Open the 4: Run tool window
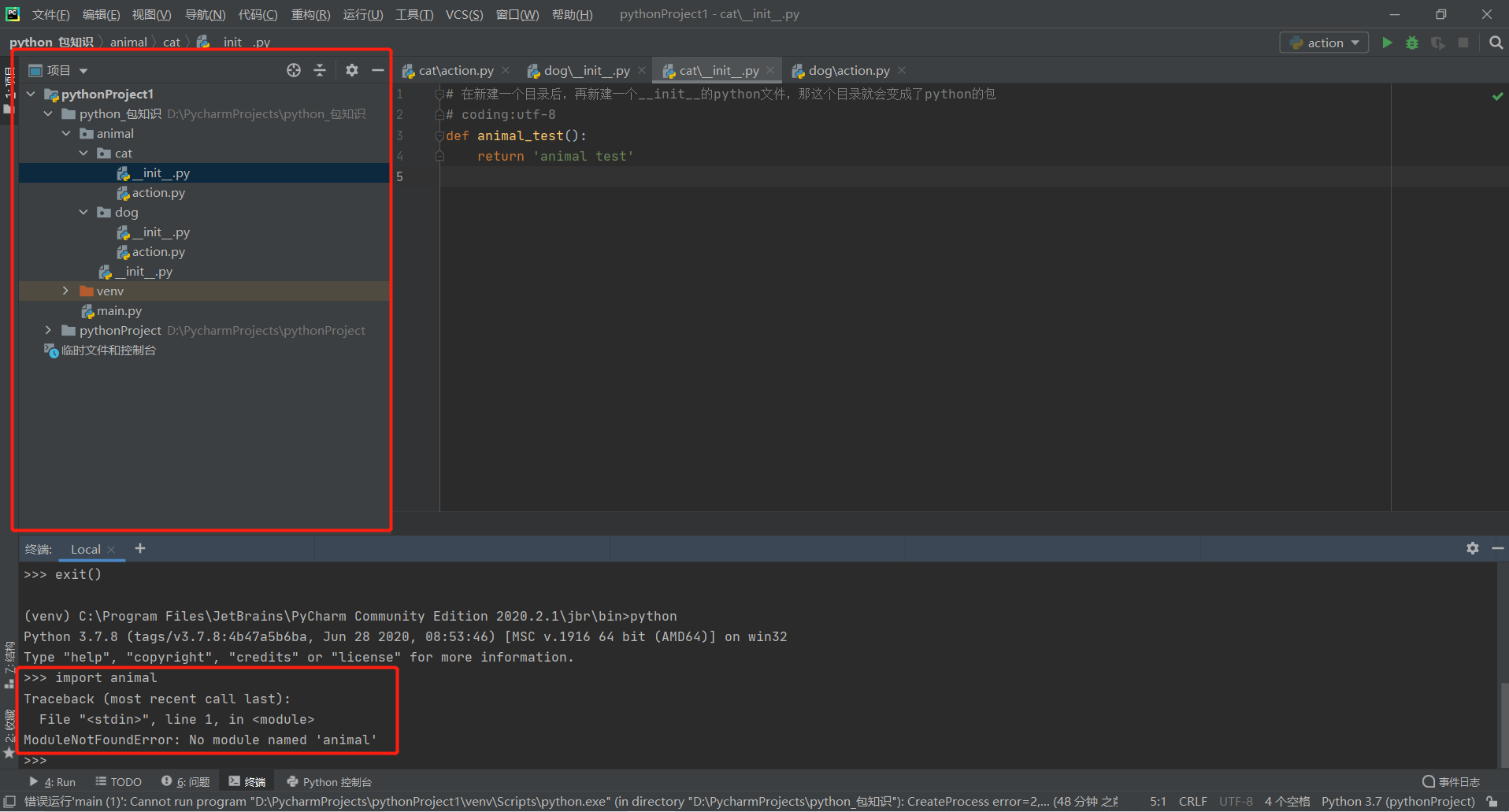Image resolution: width=1509 pixels, height=812 pixels. pyautogui.click(x=52, y=782)
